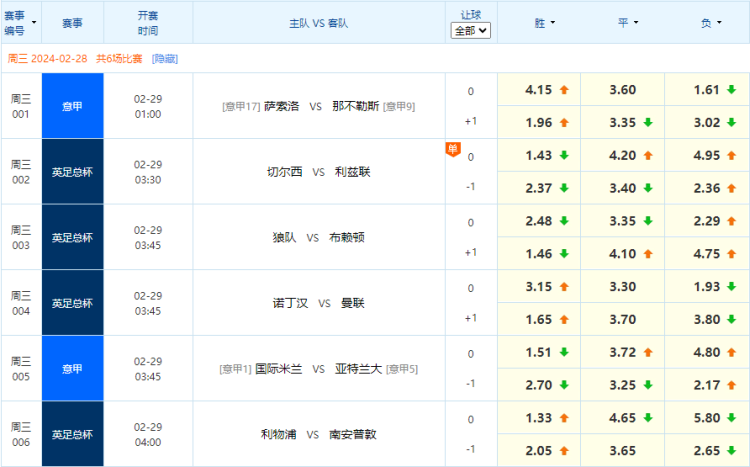The height and width of the screenshot is (467, 750).
Task: Click the orange 单 badge on 切尔西 match
Action: [451, 149]
